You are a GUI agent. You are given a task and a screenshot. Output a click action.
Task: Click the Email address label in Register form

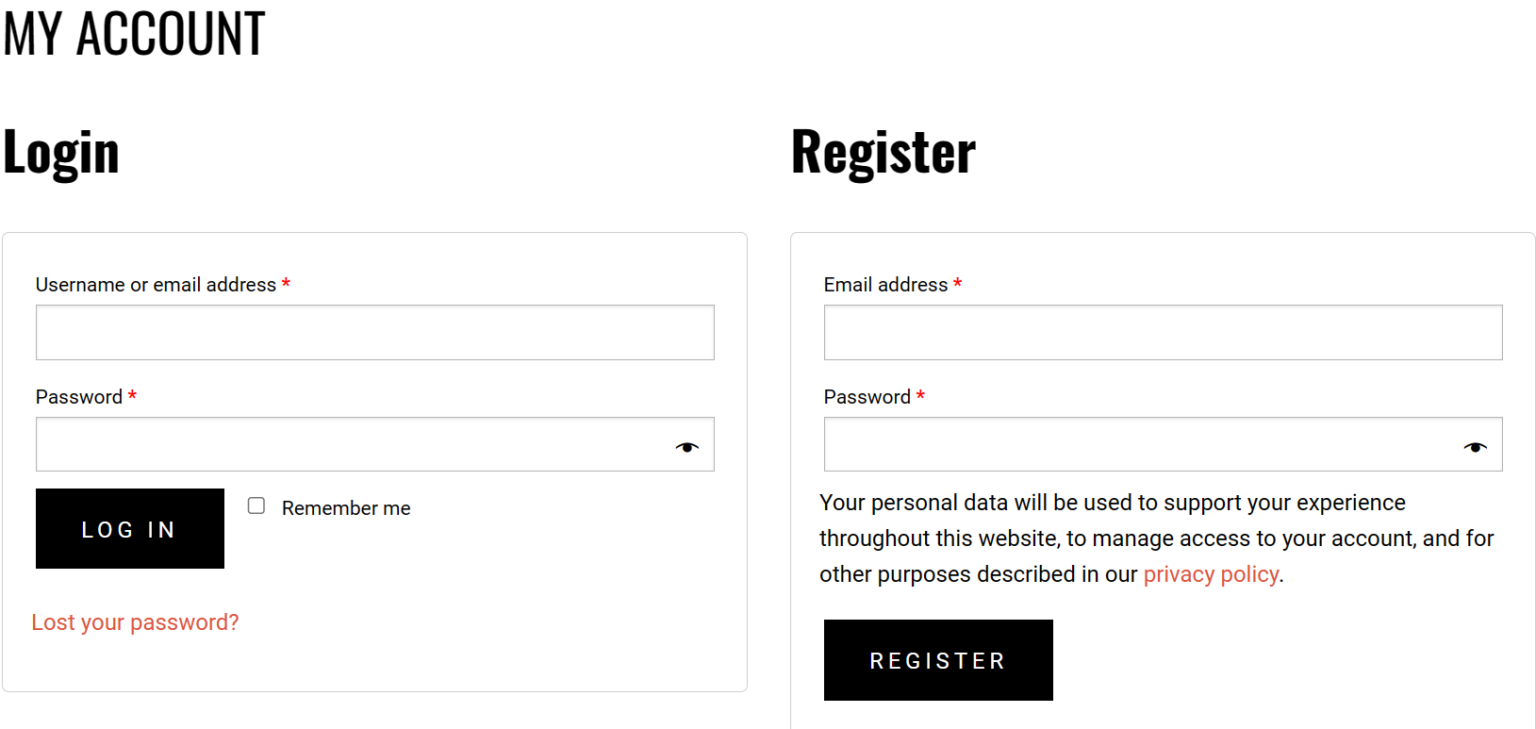click(x=885, y=285)
